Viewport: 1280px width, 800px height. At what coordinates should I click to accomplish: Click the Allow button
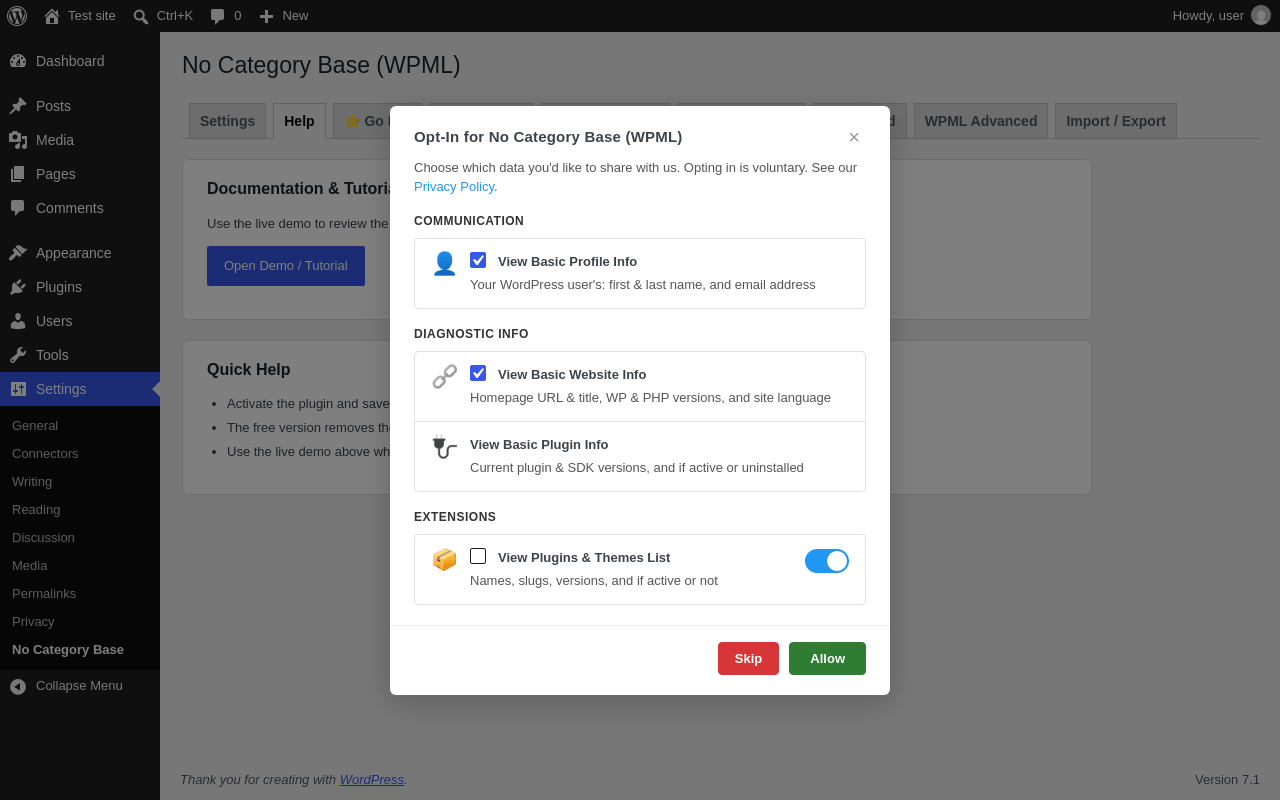(x=827, y=658)
